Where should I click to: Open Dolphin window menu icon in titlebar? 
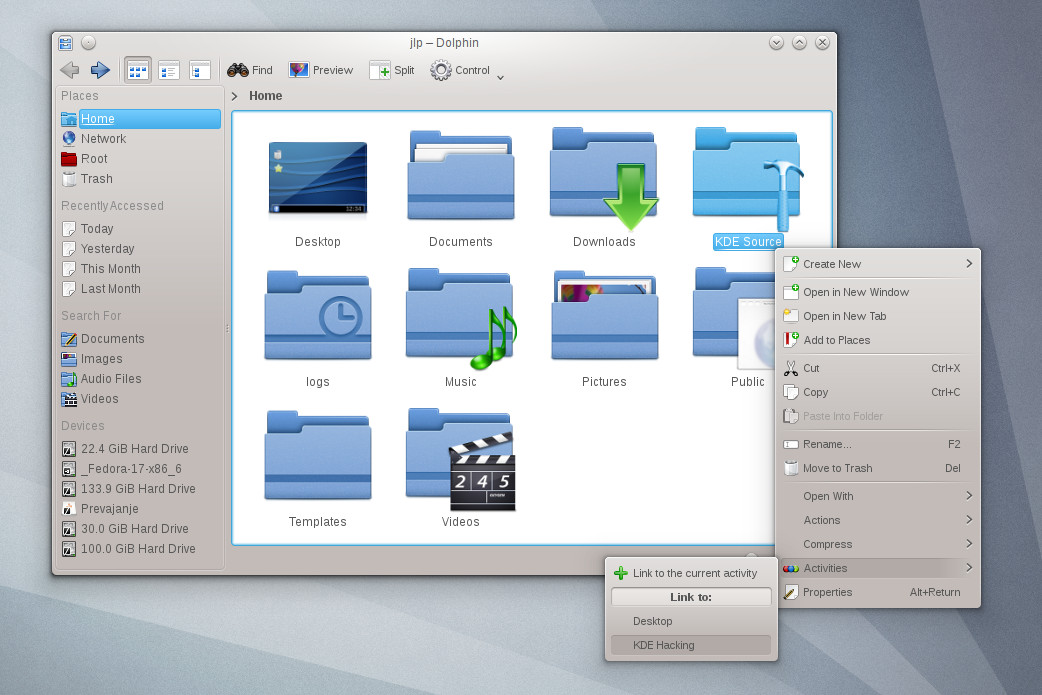click(65, 43)
